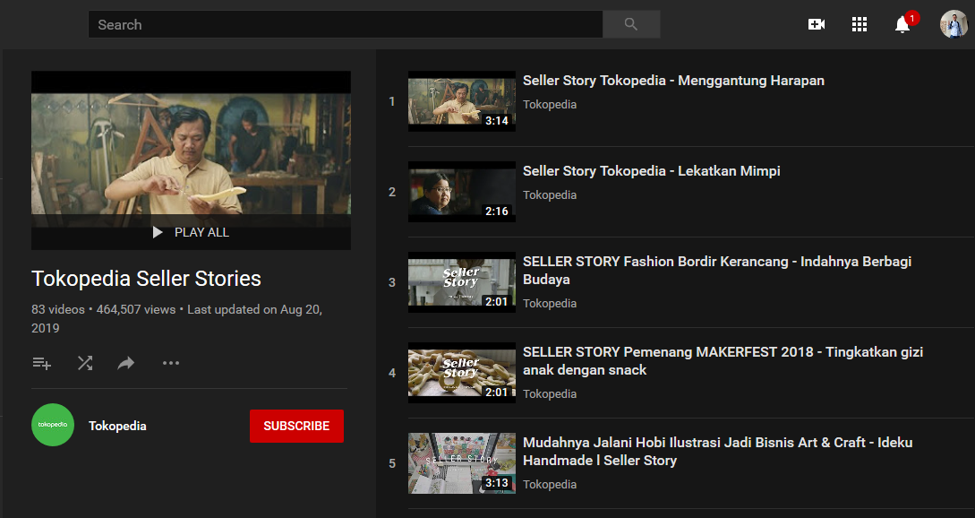Save playlist with the add-to-library icon
Image resolution: width=975 pixels, height=518 pixels.
click(42, 363)
